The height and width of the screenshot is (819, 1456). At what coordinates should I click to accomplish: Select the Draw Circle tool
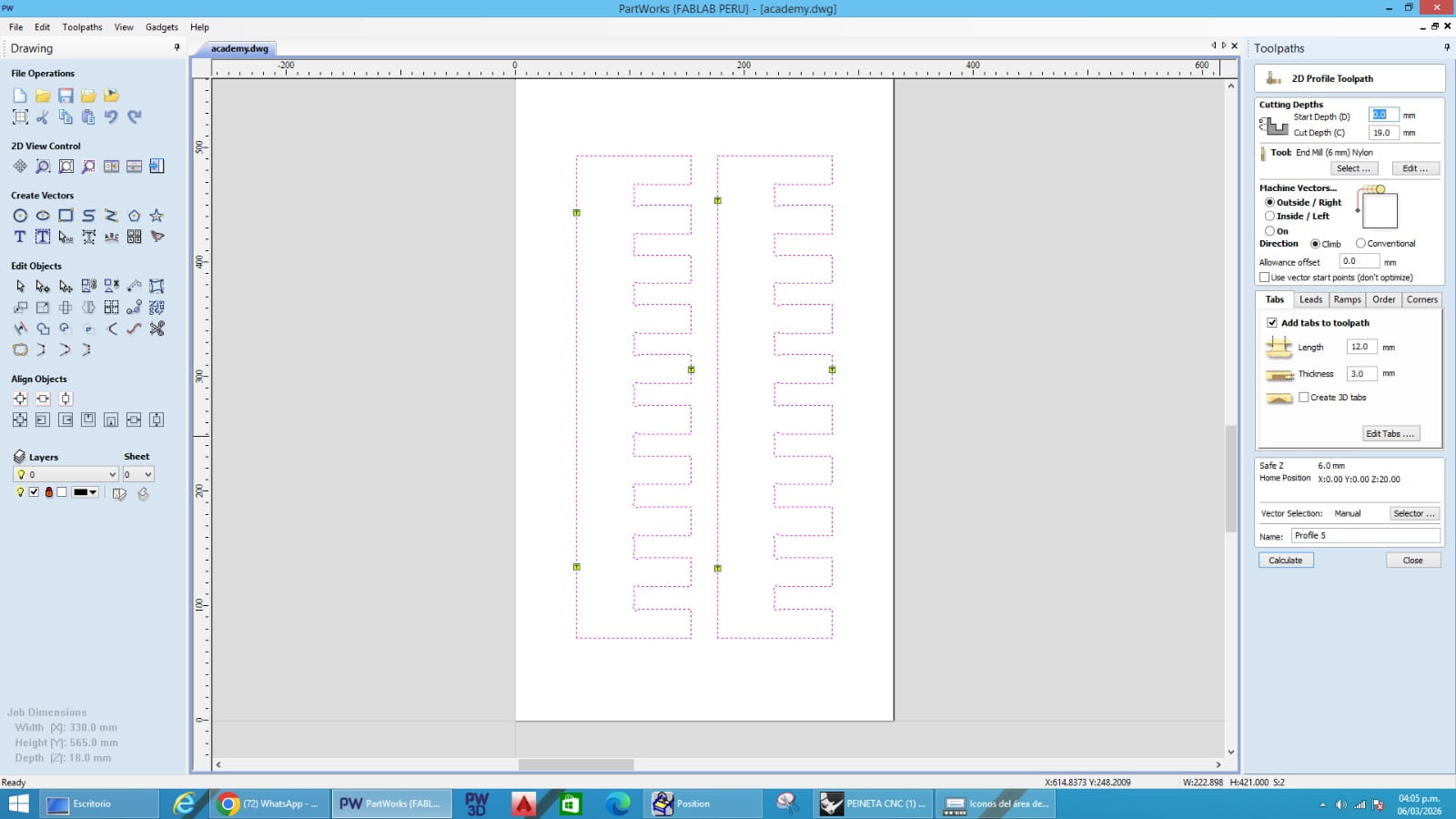click(x=19, y=216)
